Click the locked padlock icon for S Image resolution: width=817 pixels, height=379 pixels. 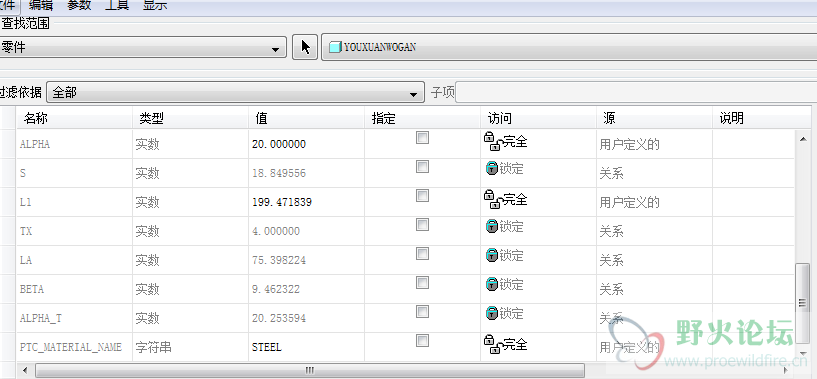pos(491,168)
